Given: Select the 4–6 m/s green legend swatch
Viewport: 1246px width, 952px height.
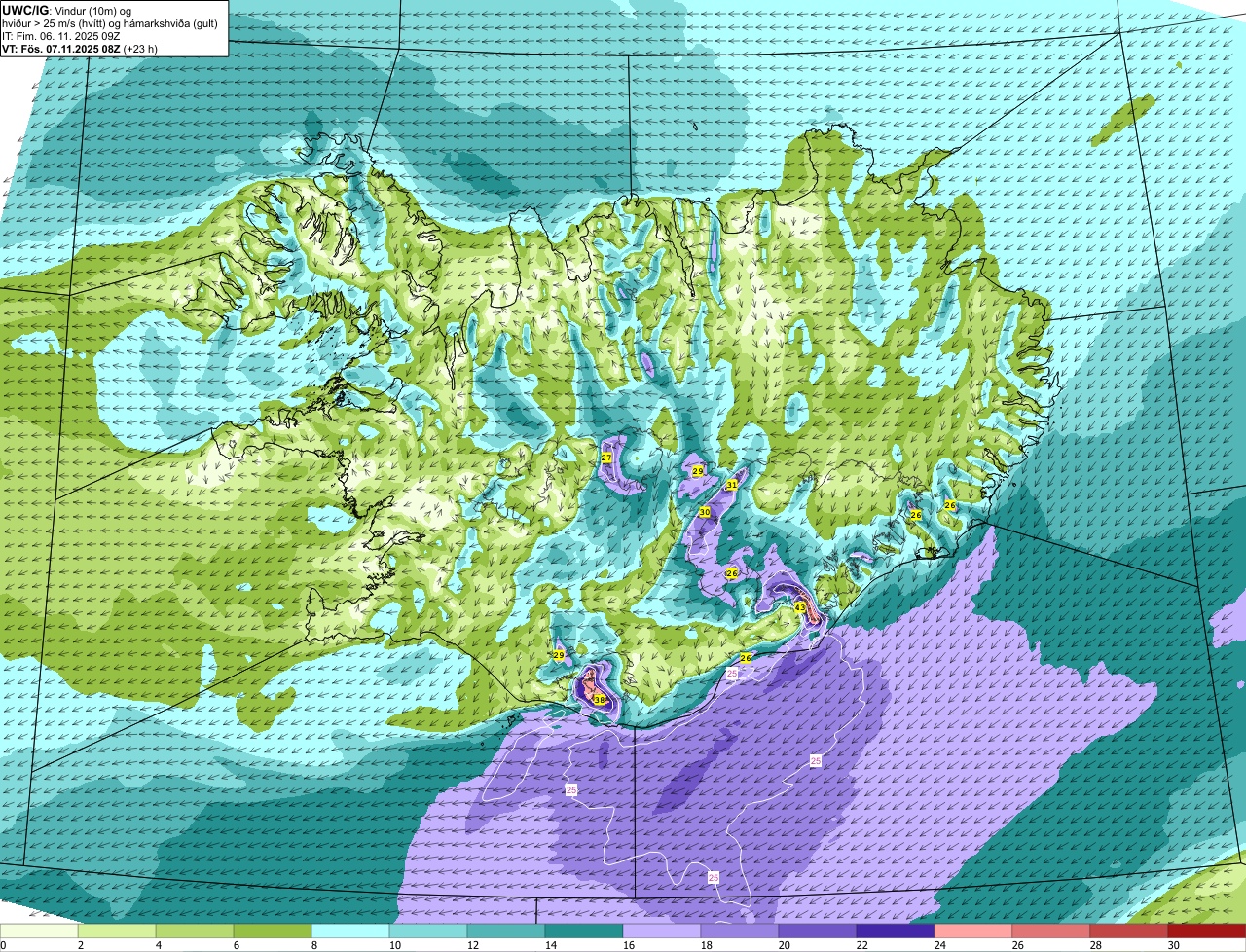Looking at the screenshot, I should [x=195, y=931].
